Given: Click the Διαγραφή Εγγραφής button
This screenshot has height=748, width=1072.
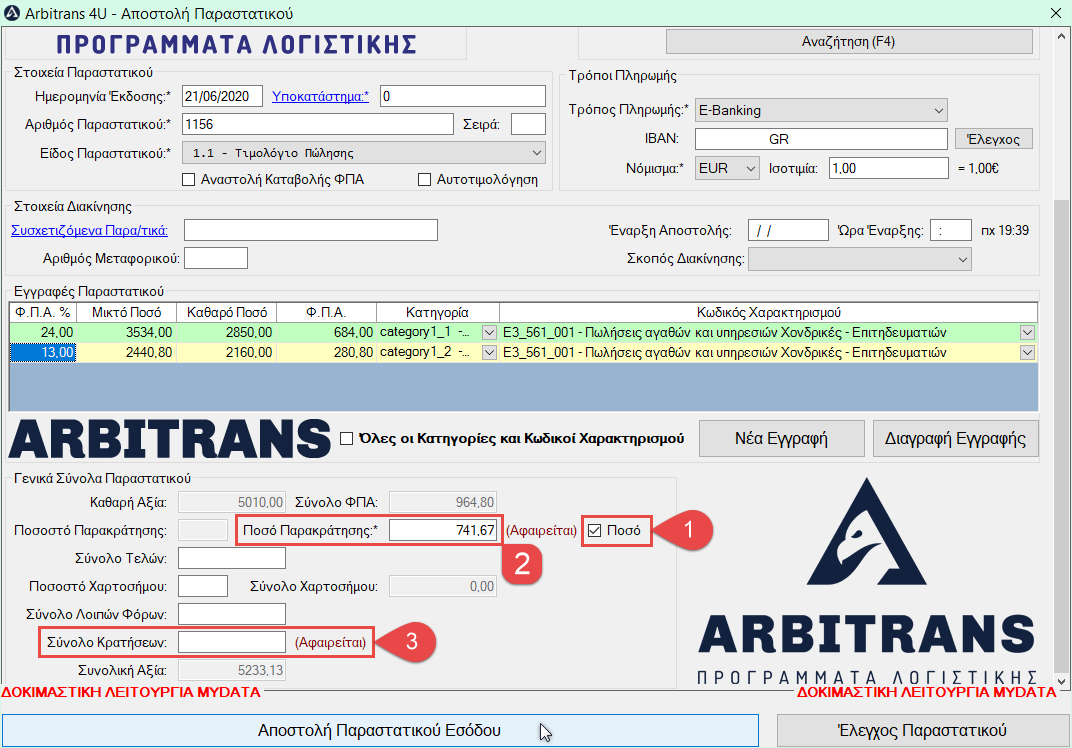Looking at the screenshot, I should (956, 438).
